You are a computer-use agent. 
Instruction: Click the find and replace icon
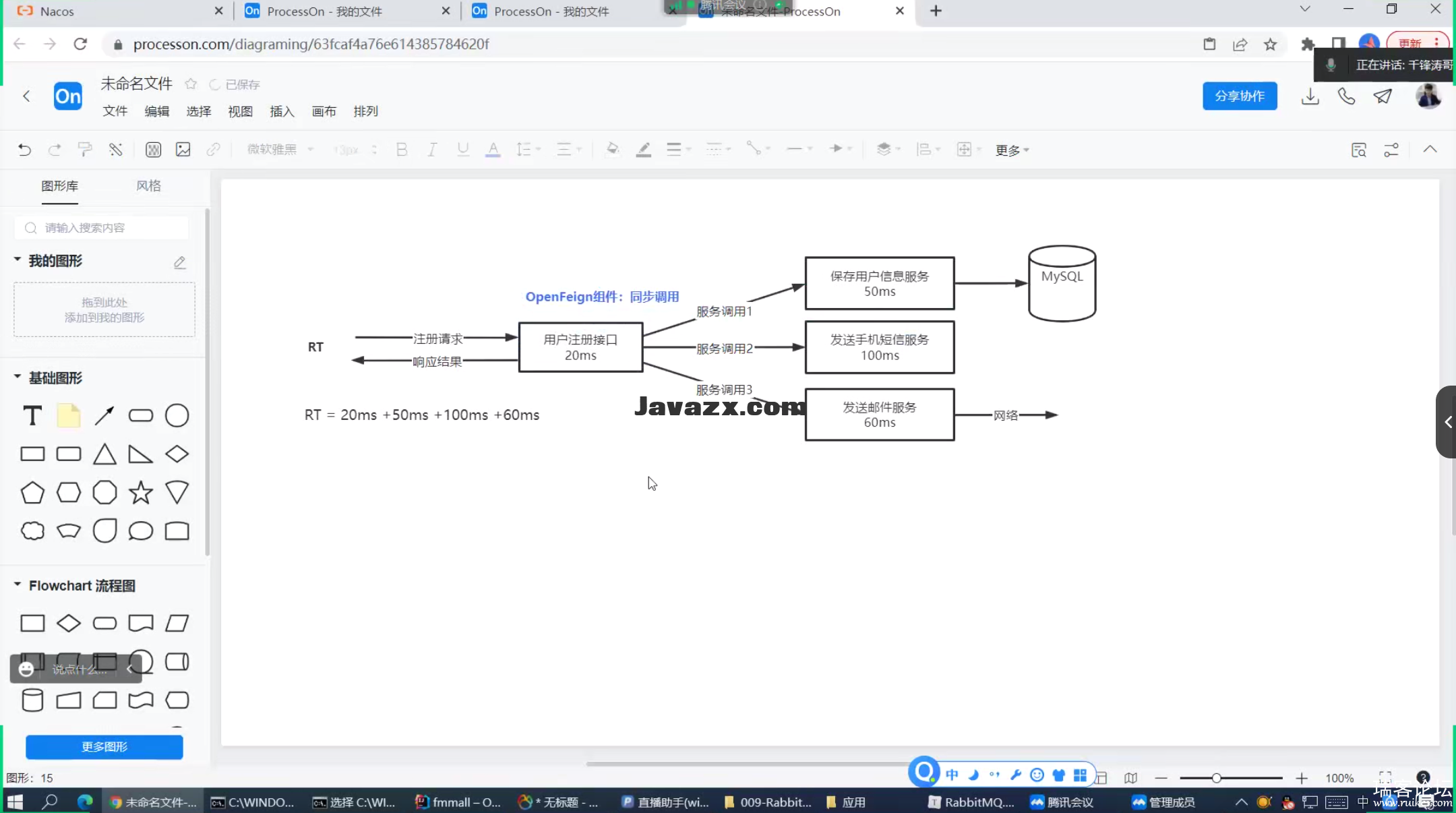point(1359,150)
